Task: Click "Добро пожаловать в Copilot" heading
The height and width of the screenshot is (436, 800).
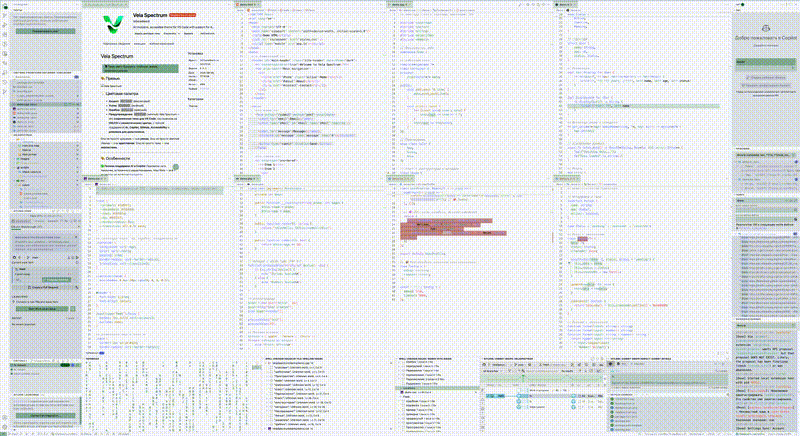Action: 765,38
